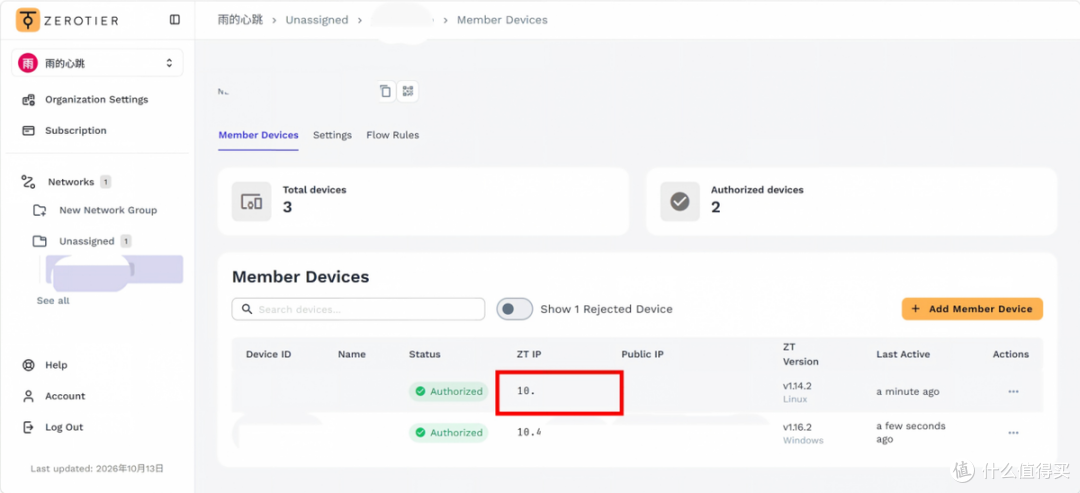
Task: Switch to the Settings tab
Action: tap(333, 135)
